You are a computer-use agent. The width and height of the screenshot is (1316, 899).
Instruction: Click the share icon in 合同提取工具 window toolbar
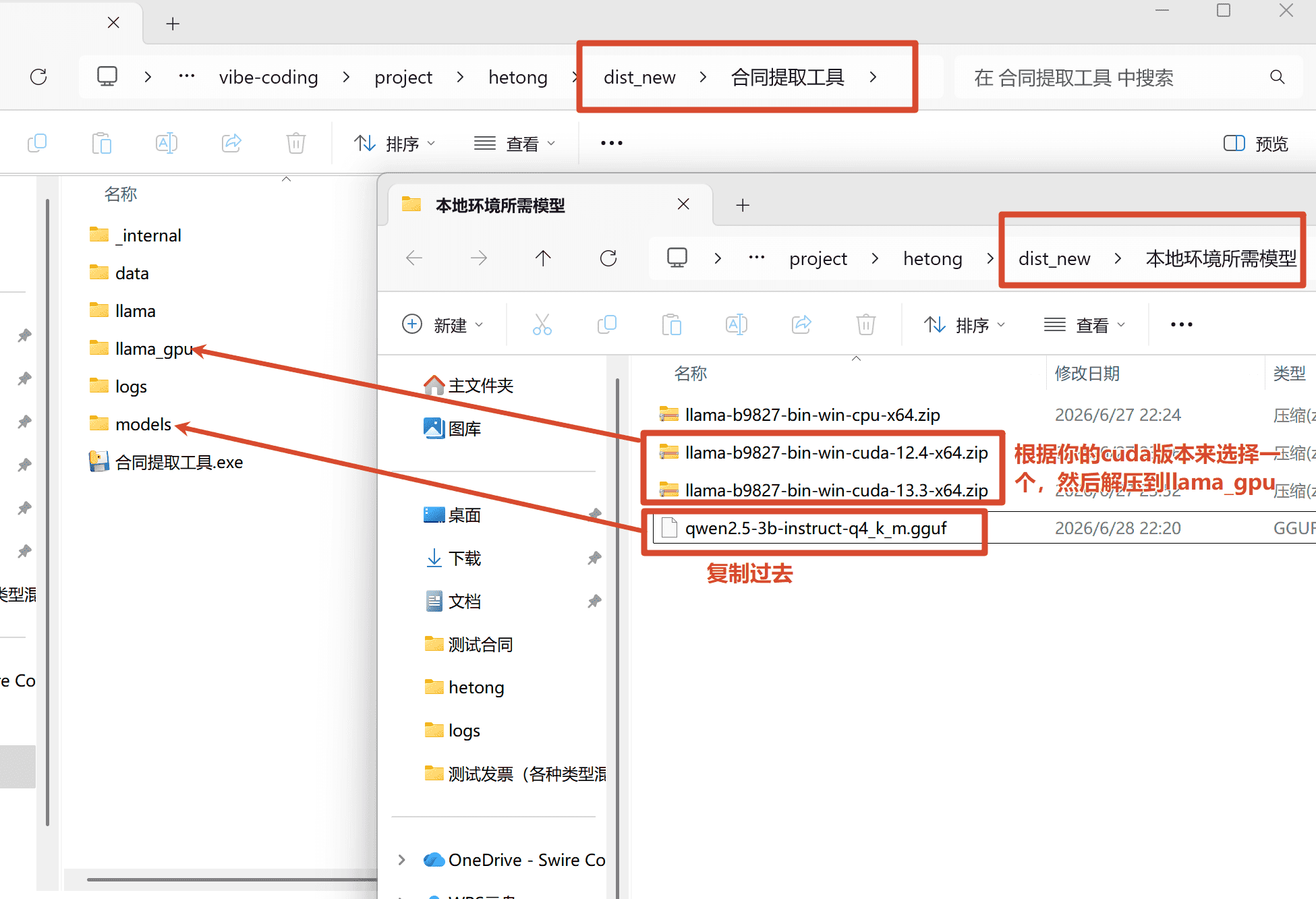[x=231, y=143]
